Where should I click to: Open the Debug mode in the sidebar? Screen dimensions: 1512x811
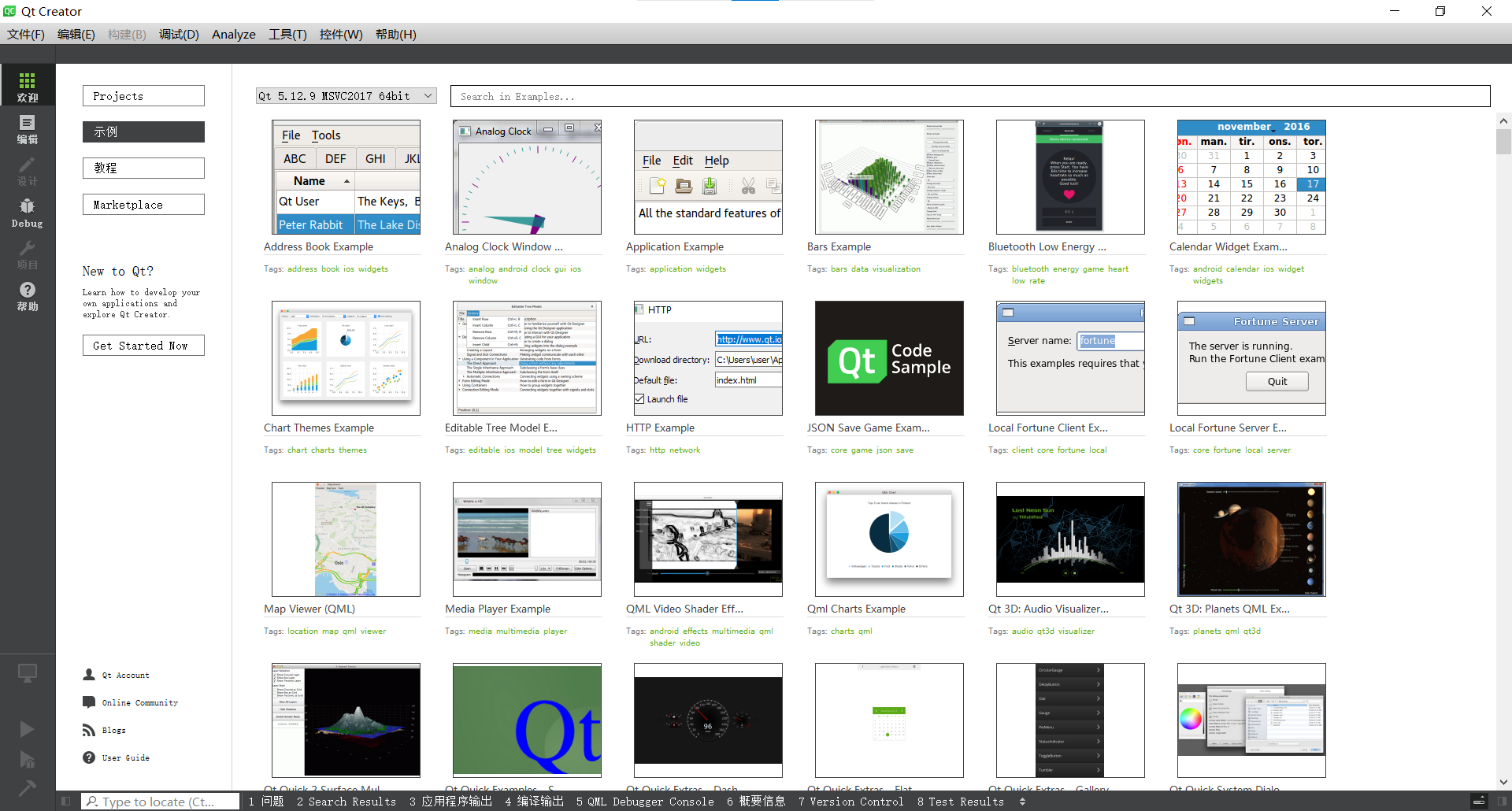(27, 213)
